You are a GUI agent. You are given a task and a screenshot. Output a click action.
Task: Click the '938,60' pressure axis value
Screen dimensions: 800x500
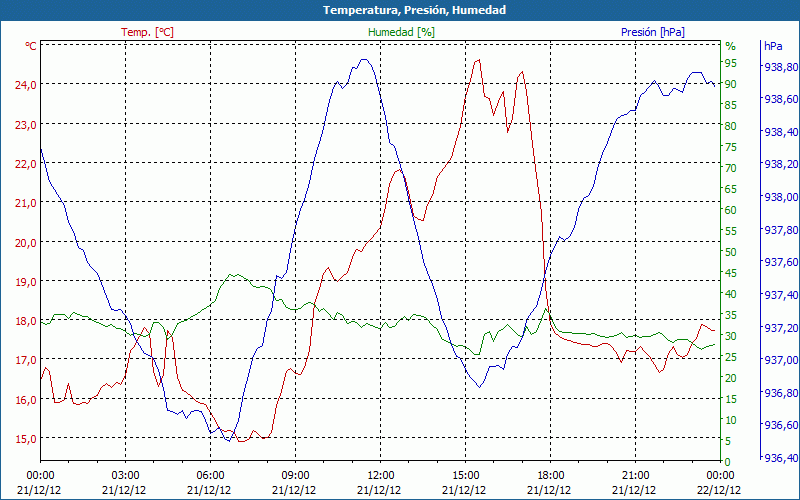point(779,99)
